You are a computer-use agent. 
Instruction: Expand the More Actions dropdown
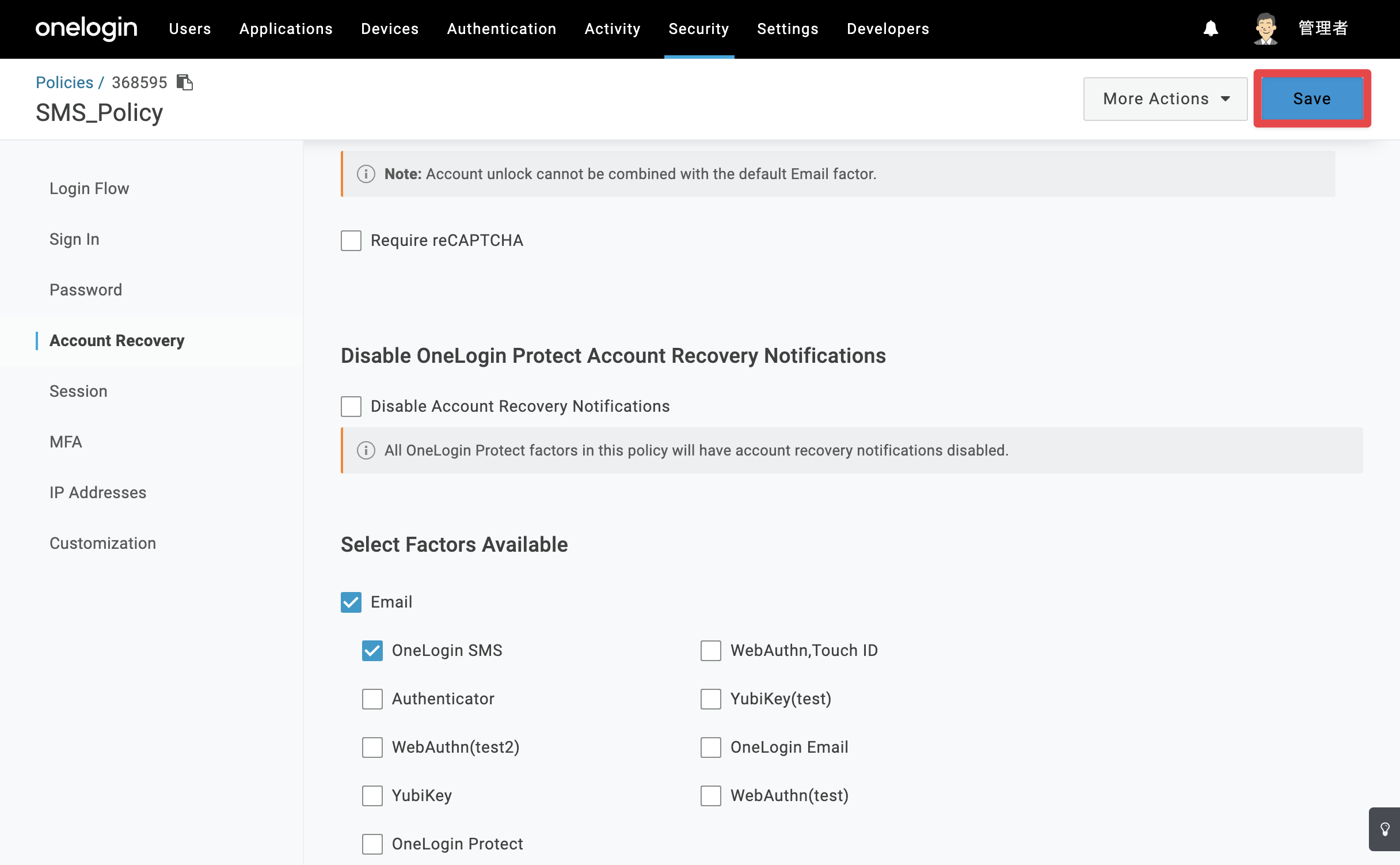click(1165, 99)
